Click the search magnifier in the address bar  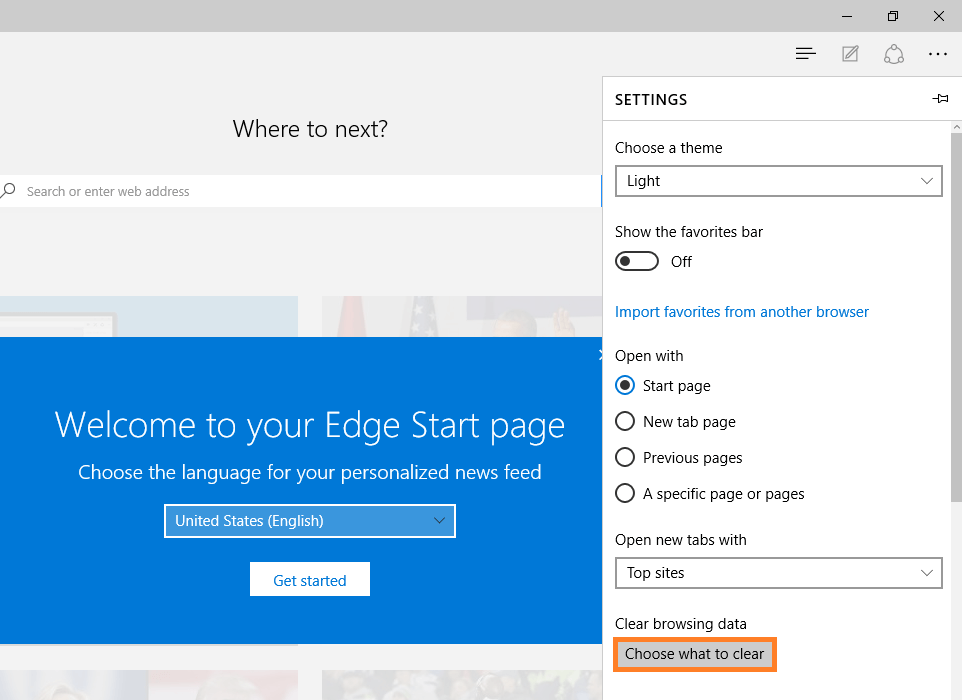pos(9,191)
